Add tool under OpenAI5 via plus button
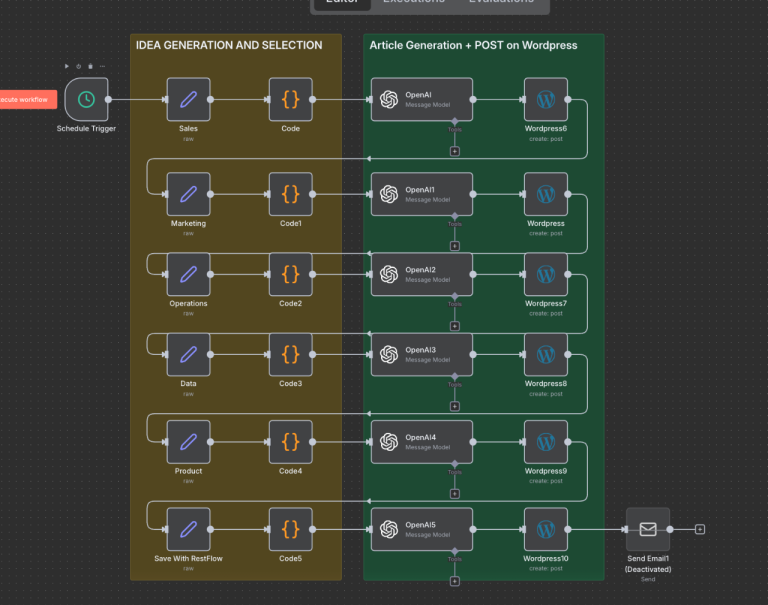This screenshot has height=605, width=768. 455,580
